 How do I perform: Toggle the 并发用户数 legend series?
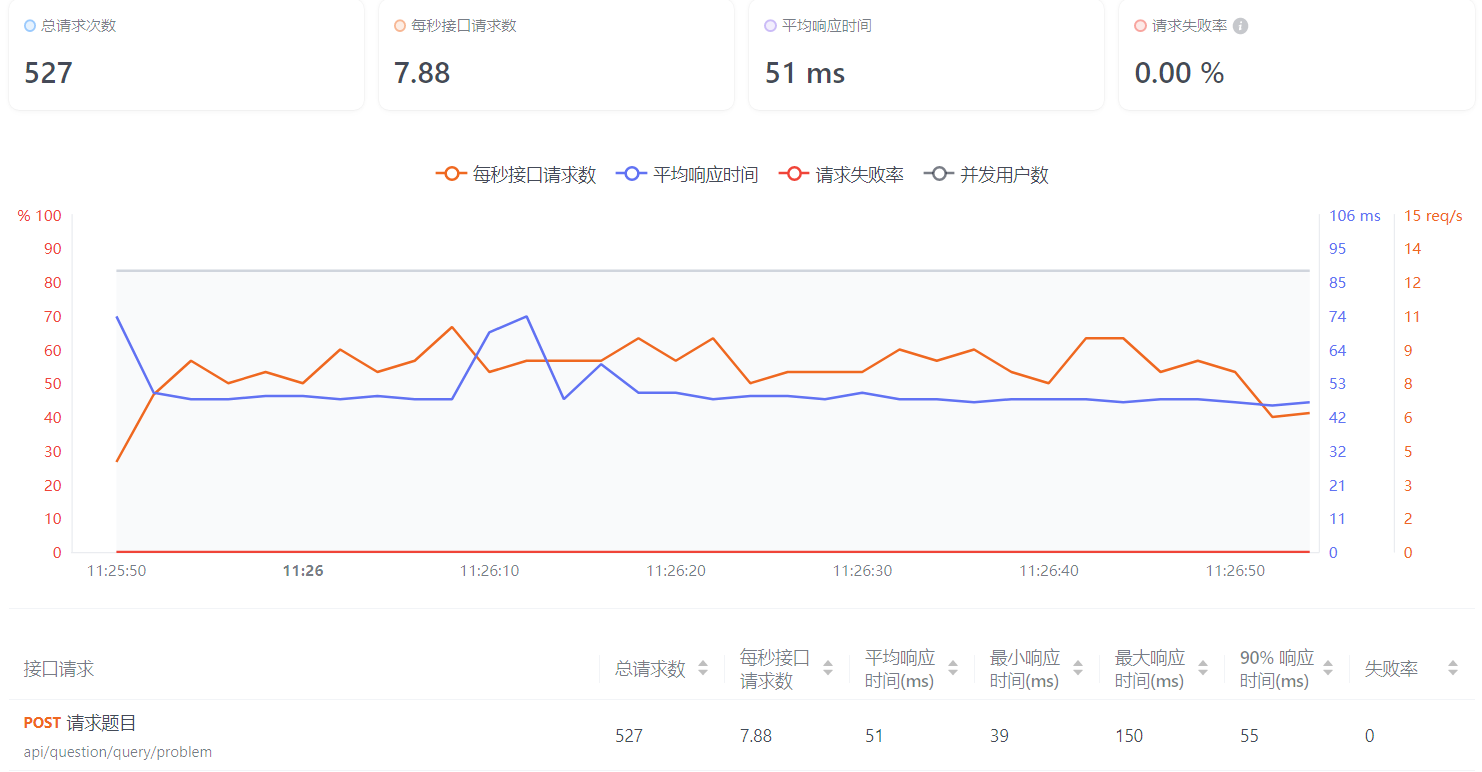click(x=986, y=174)
